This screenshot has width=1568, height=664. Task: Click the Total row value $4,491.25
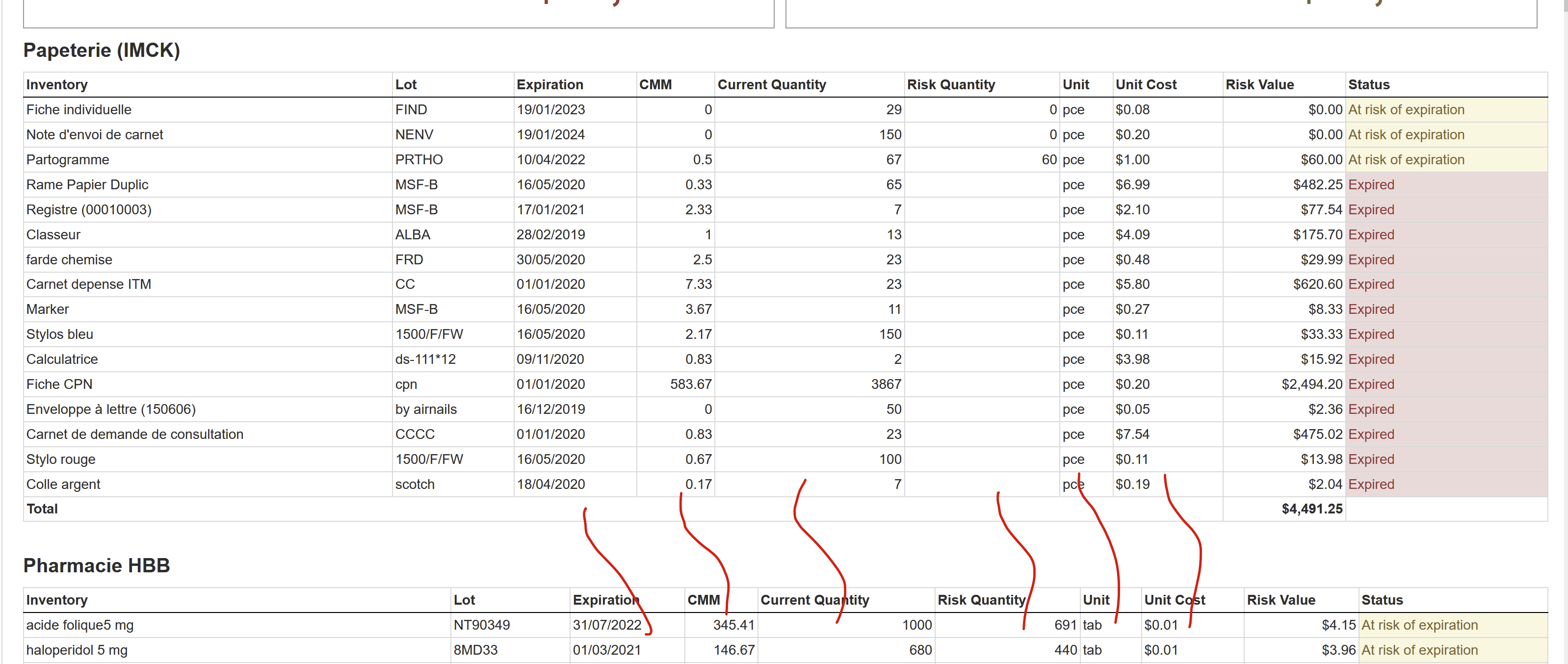pyautogui.click(x=1312, y=509)
